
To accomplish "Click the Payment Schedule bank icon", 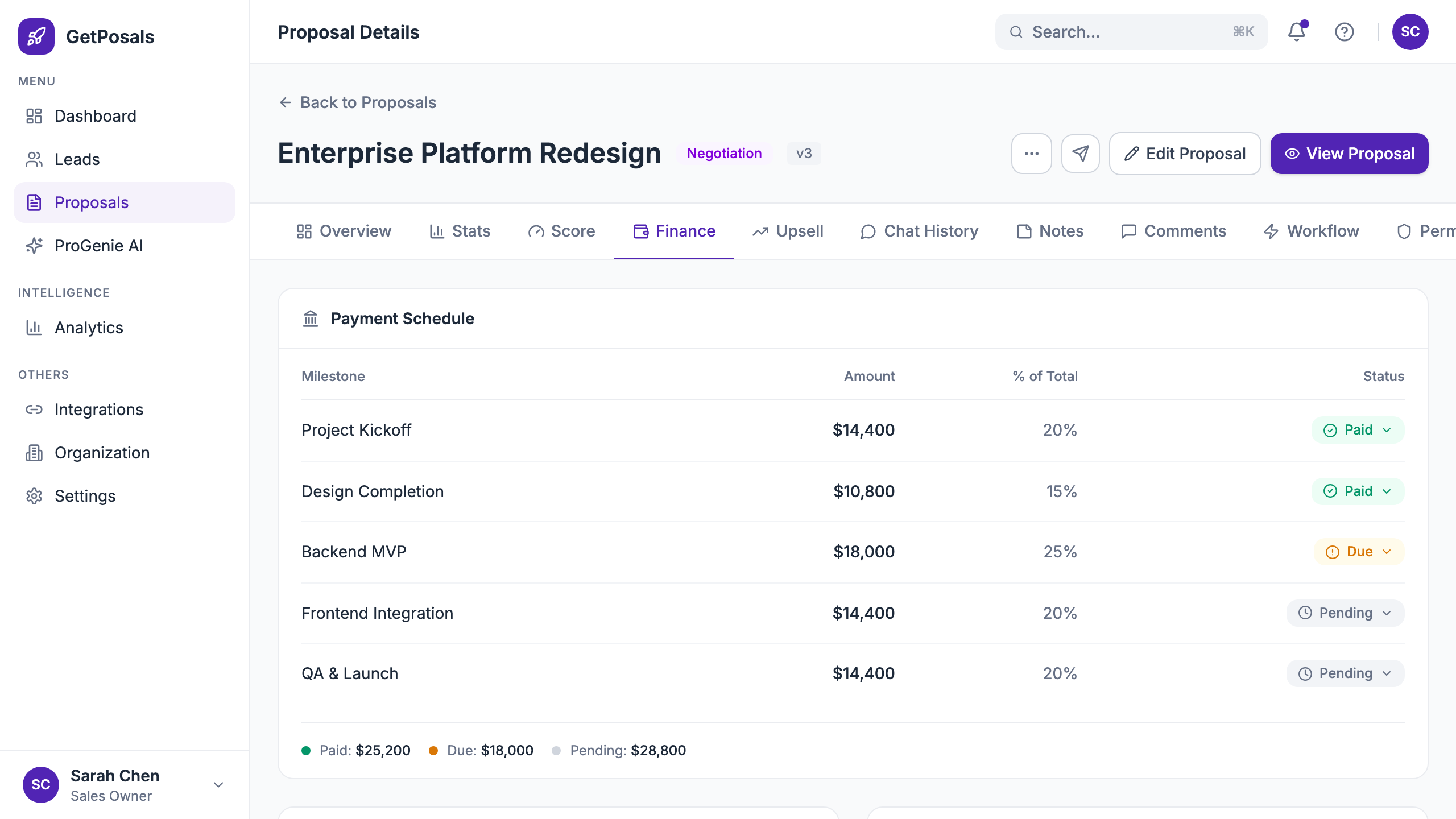I will coord(311,318).
